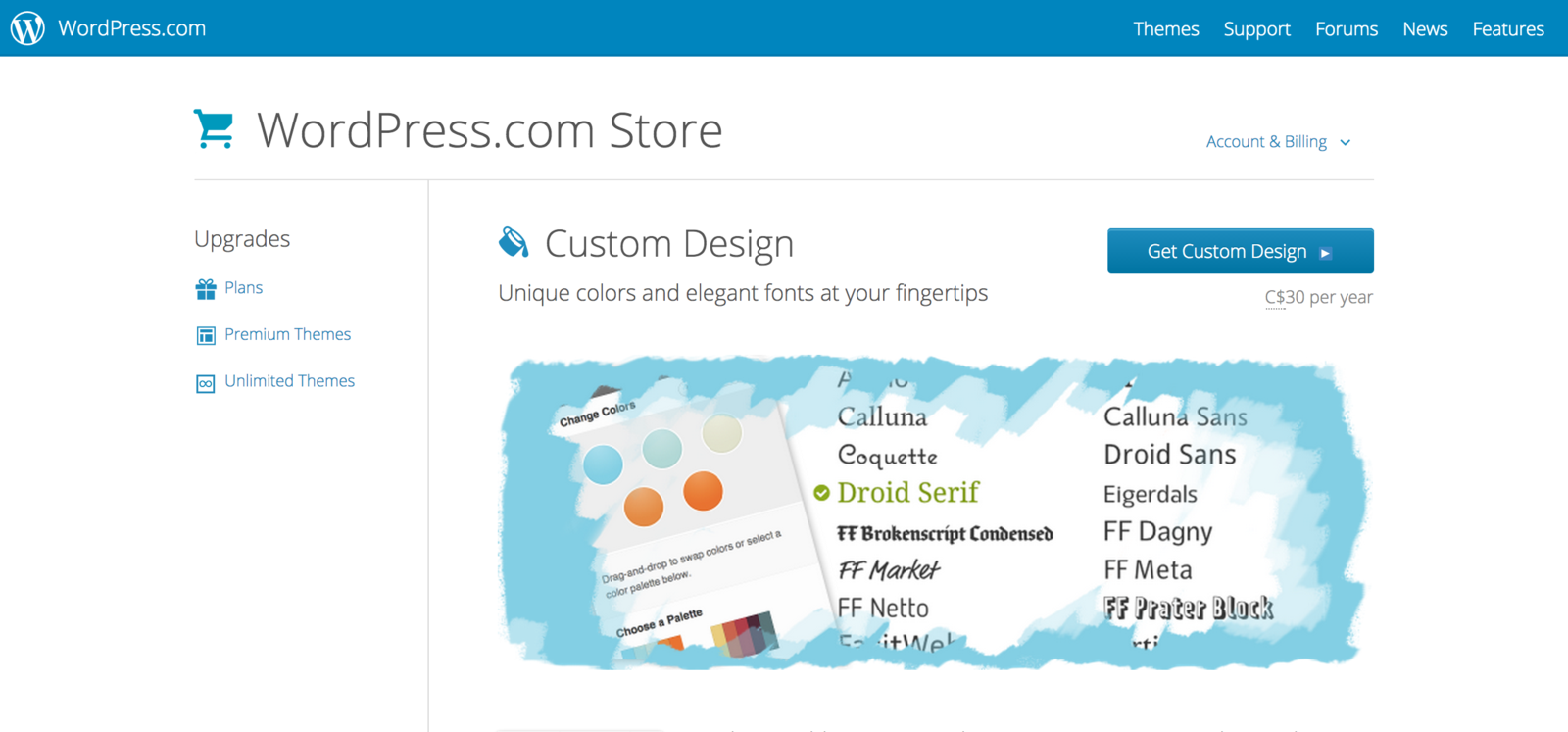
Task: Click the Premium Themes layout icon
Action: 206,335
